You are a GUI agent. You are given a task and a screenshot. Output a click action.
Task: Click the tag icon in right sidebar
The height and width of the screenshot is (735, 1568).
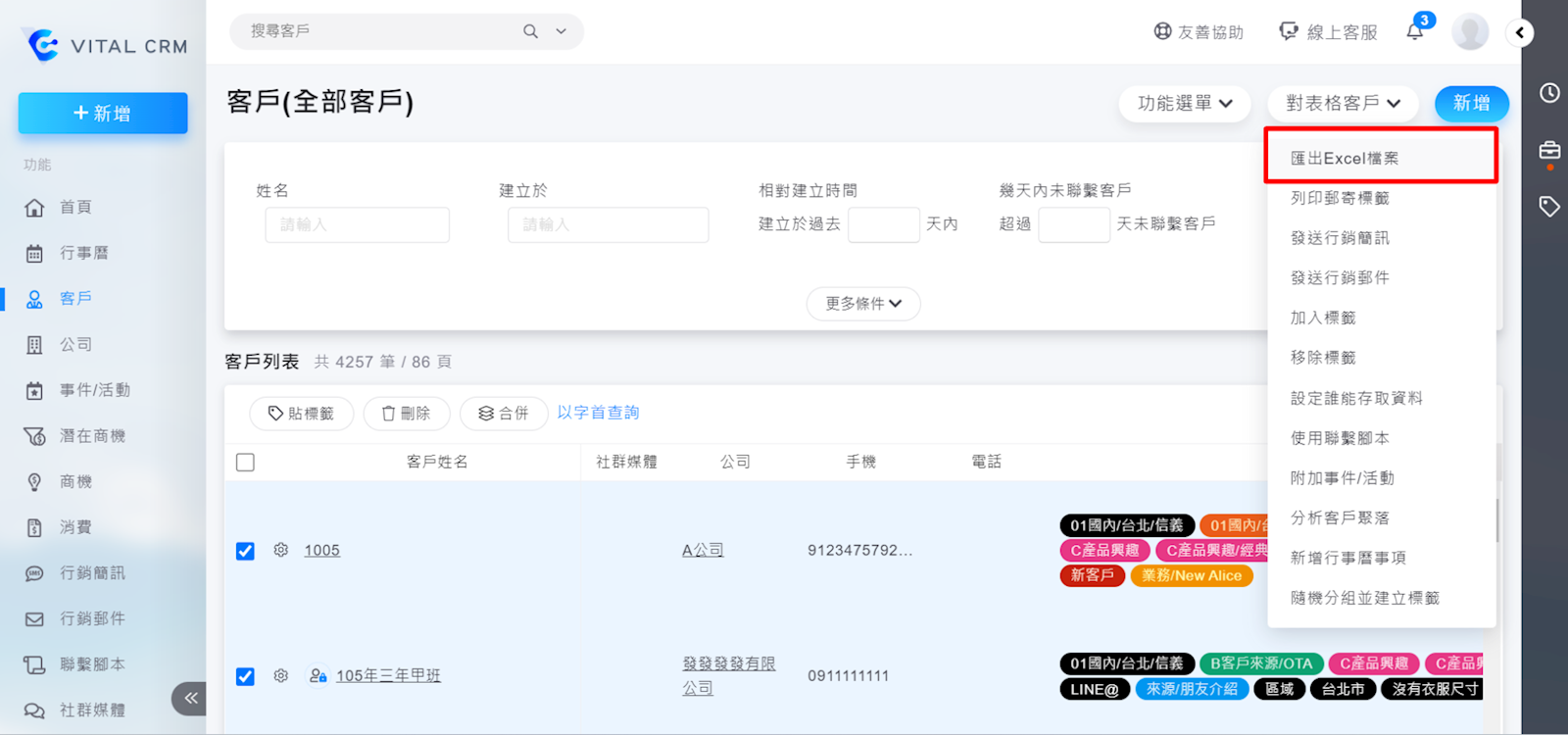tap(1549, 206)
